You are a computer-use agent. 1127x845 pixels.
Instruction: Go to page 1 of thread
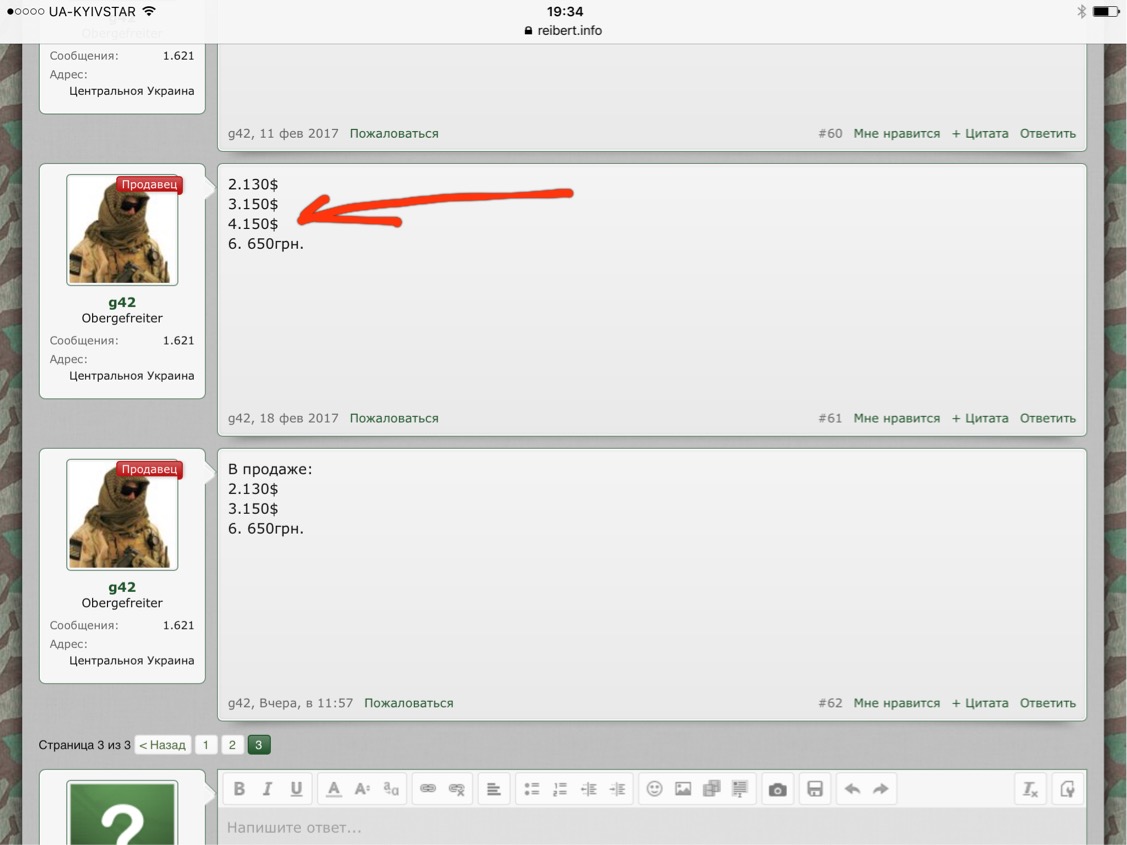click(206, 745)
